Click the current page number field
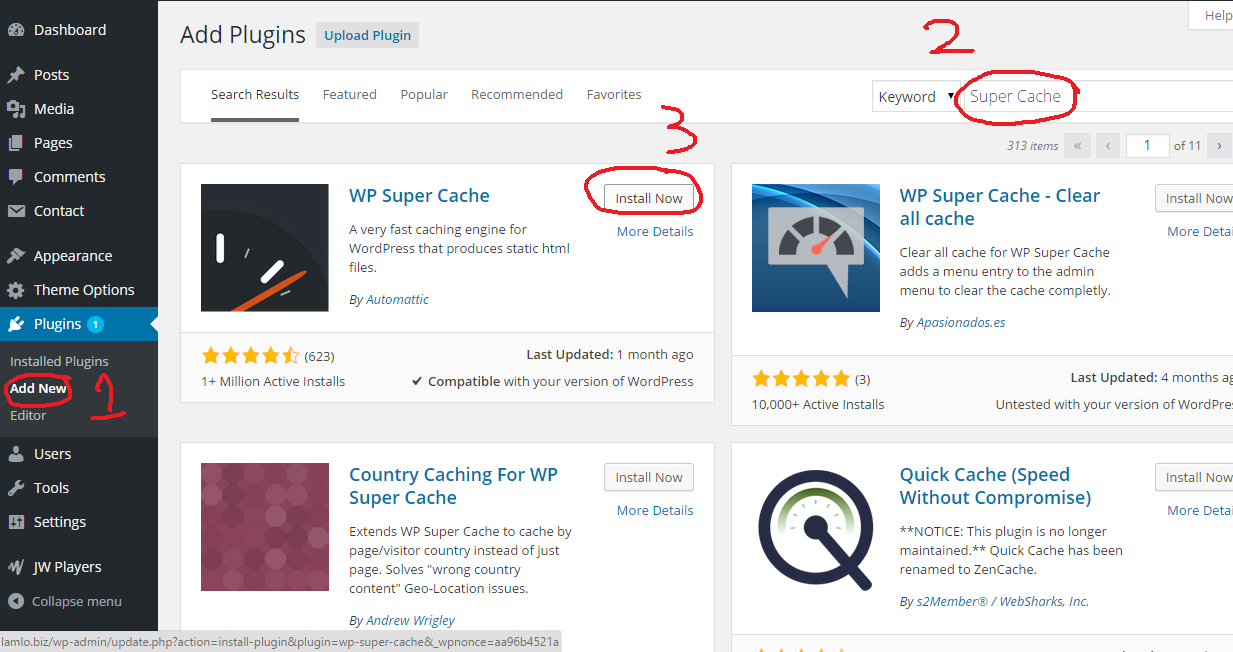1233x652 pixels. (1148, 146)
